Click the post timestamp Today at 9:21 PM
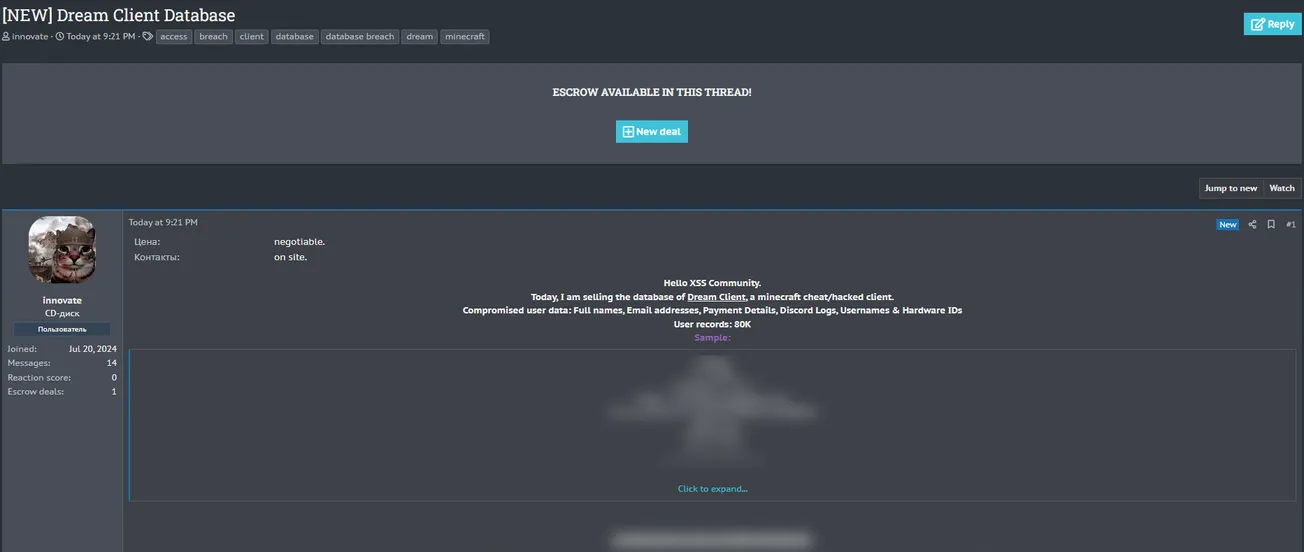This screenshot has width=1304, height=552. coord(163,222)
